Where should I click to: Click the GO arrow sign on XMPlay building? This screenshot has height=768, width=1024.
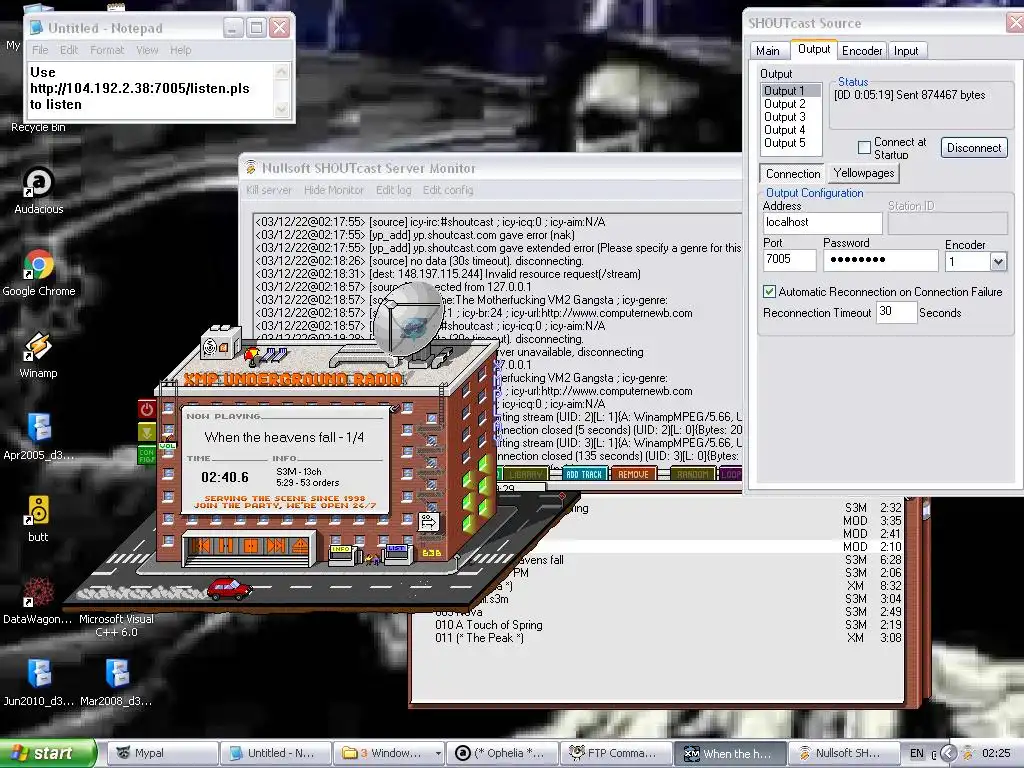coord(429,522)
